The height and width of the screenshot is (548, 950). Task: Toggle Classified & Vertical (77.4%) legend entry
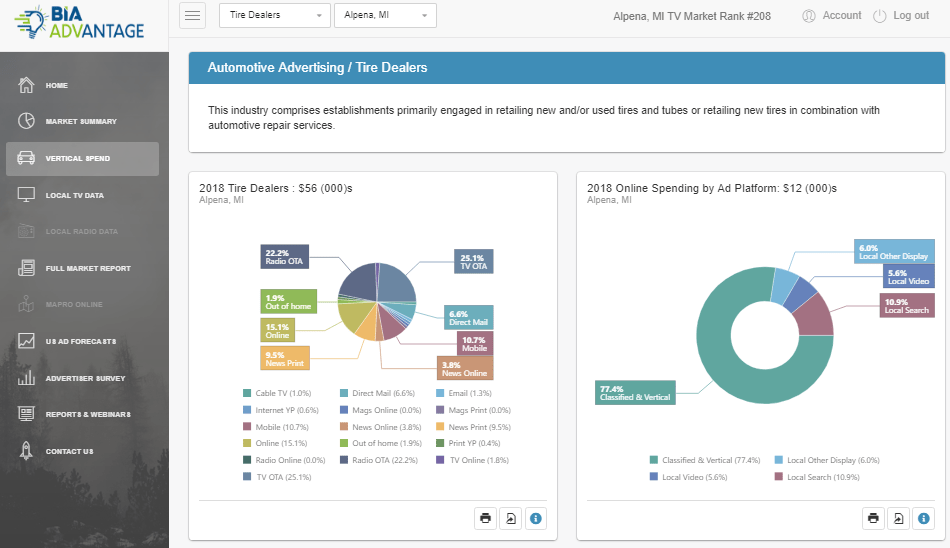[x=705, y=461]
